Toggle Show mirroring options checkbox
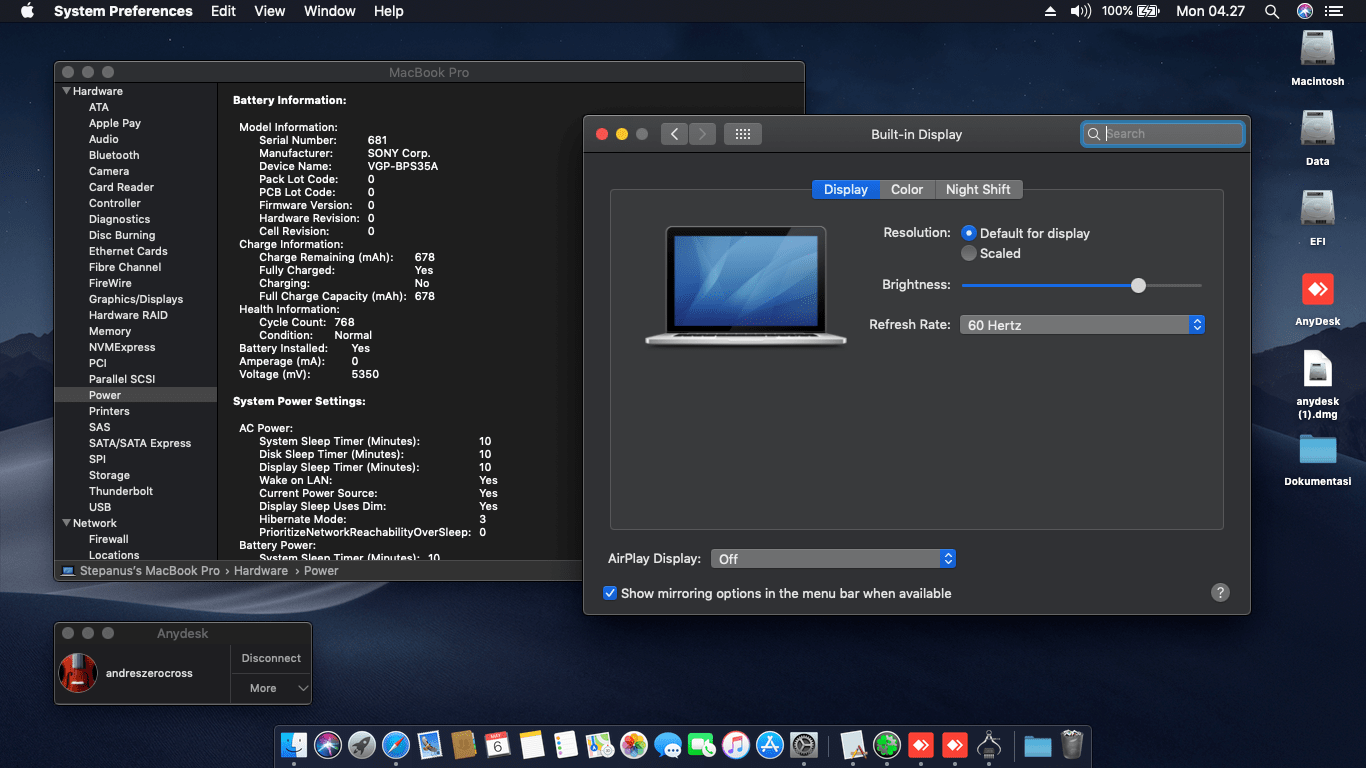The width and height of the screenshot is (1366, 768). (610, 593)
